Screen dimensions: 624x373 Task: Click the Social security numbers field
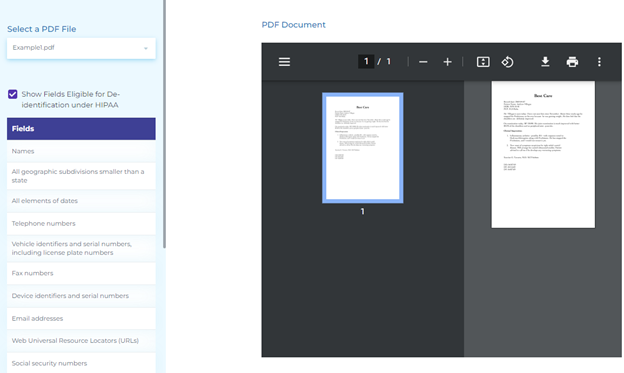pos(81,363)
